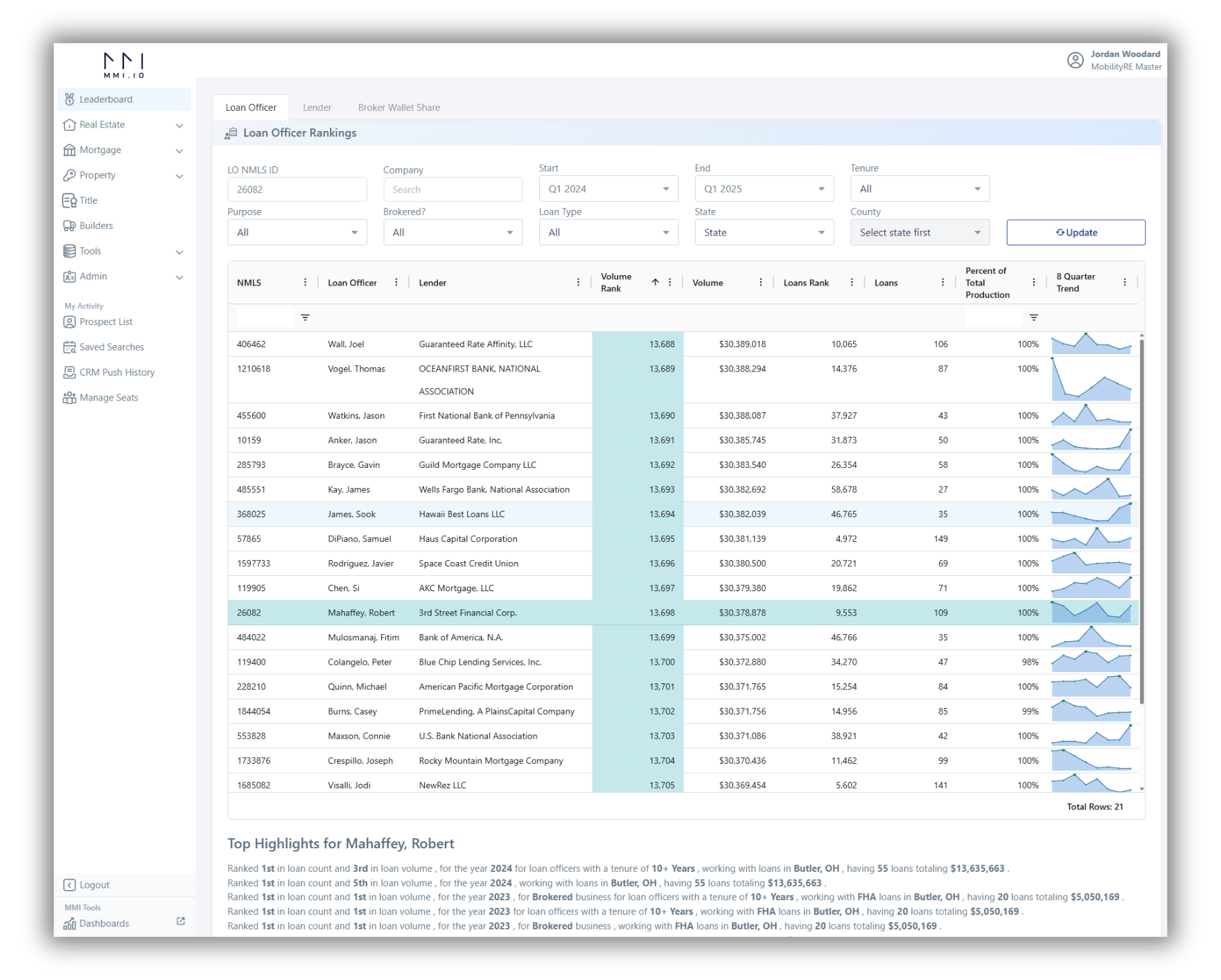Open the Tenure dropdown
This screenshot has width=1221, height=980.
[920, 189]
